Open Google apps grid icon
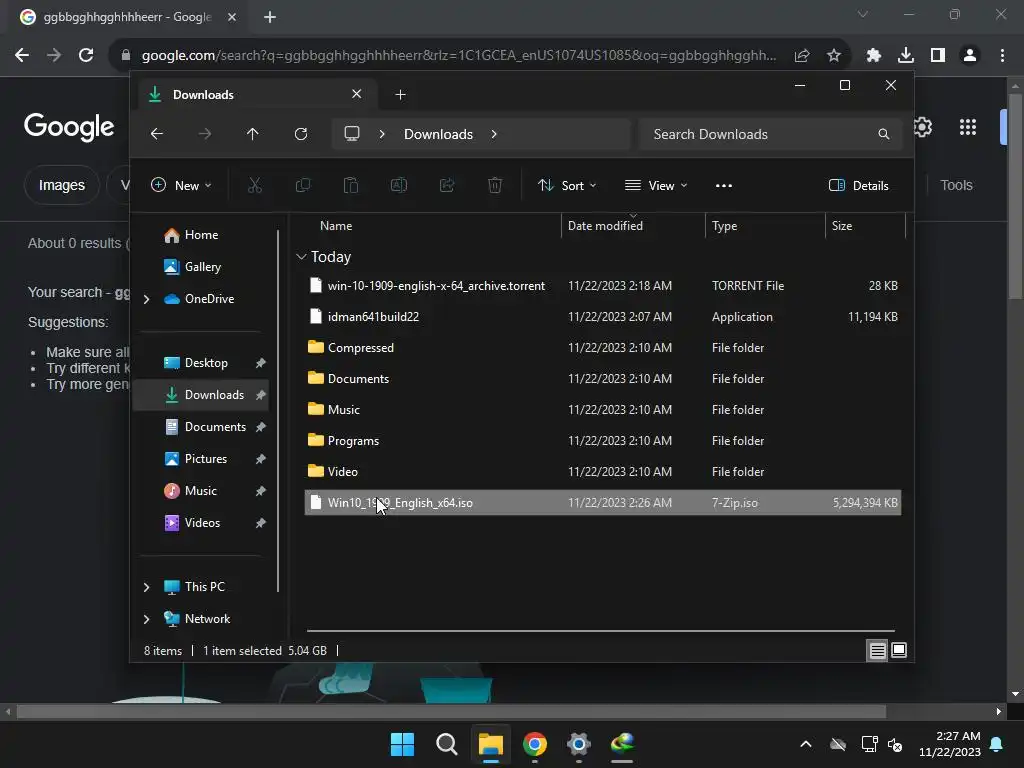 coord(968,127)
